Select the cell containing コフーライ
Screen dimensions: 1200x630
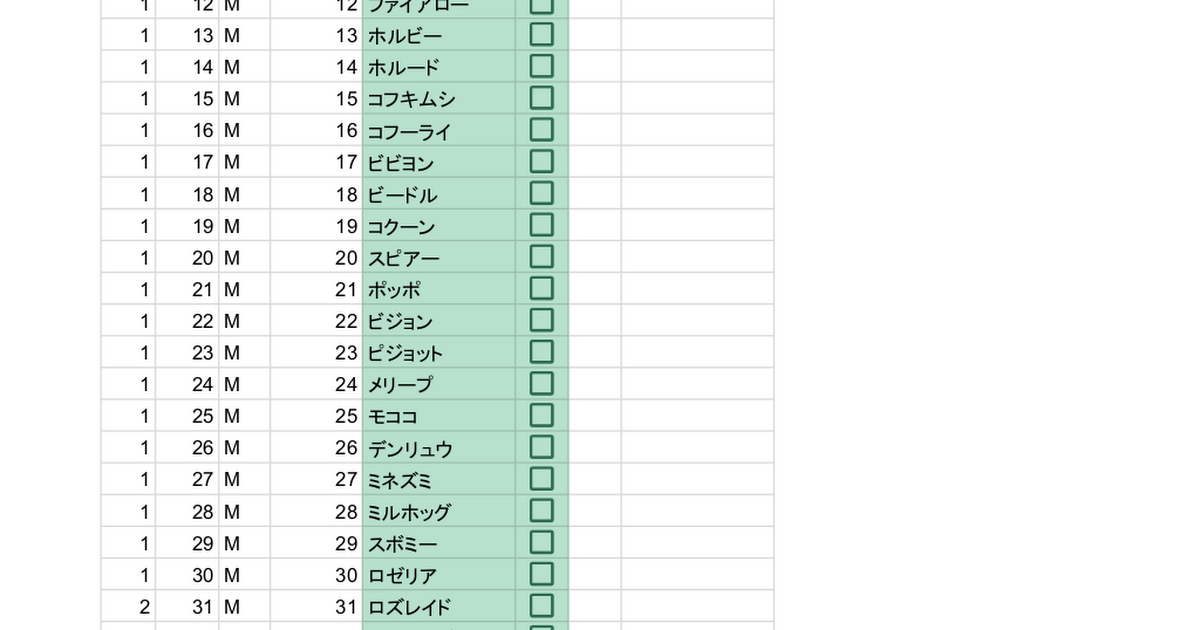tap(438, 131)
